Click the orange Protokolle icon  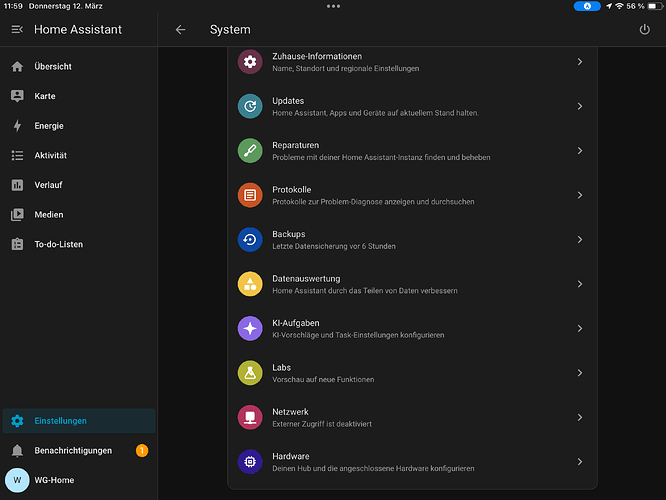(x=250, y=195)
